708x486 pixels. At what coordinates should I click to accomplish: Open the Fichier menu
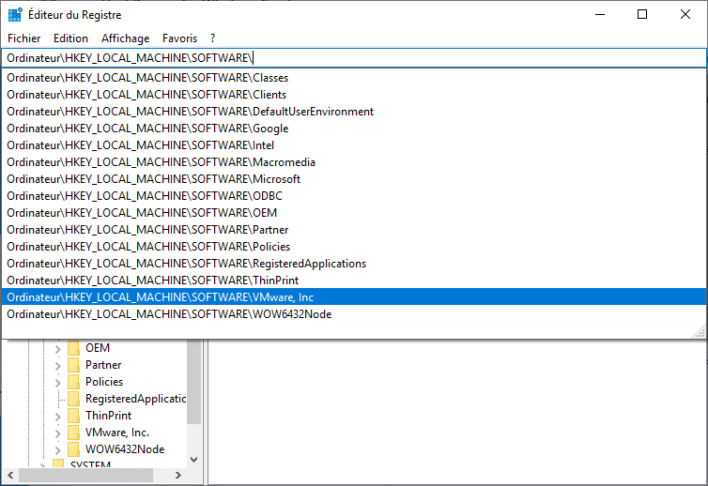tap(23, 38)
